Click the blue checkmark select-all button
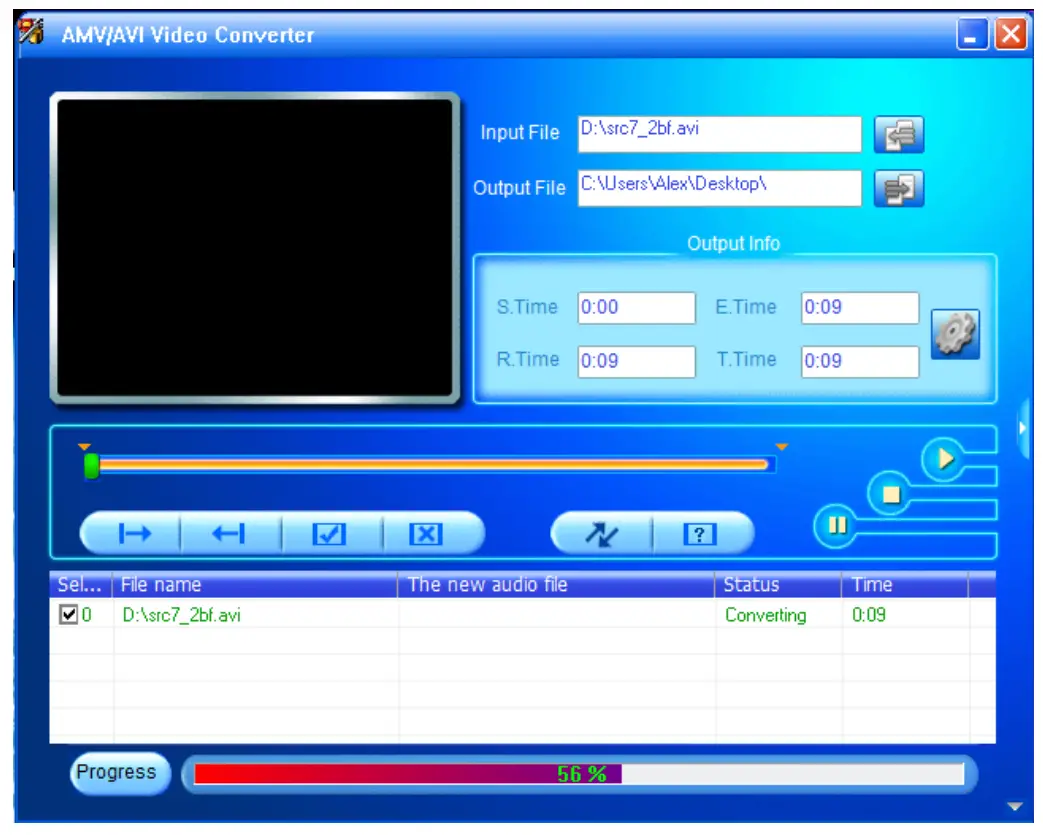This screenshot has width=1043, height=835. tap(329, 534)
